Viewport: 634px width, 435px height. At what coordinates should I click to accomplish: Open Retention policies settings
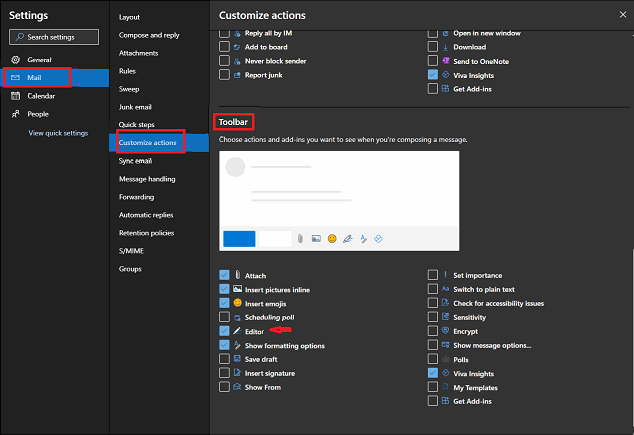(x=146, y=233)
